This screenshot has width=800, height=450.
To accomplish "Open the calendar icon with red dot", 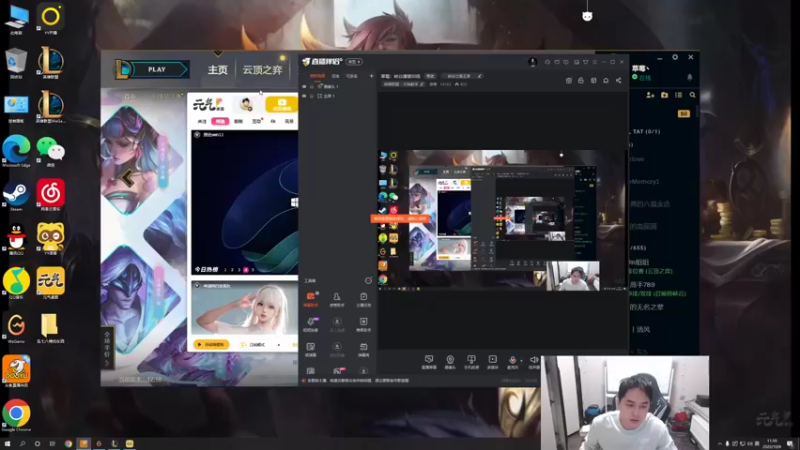I will 569,80.
